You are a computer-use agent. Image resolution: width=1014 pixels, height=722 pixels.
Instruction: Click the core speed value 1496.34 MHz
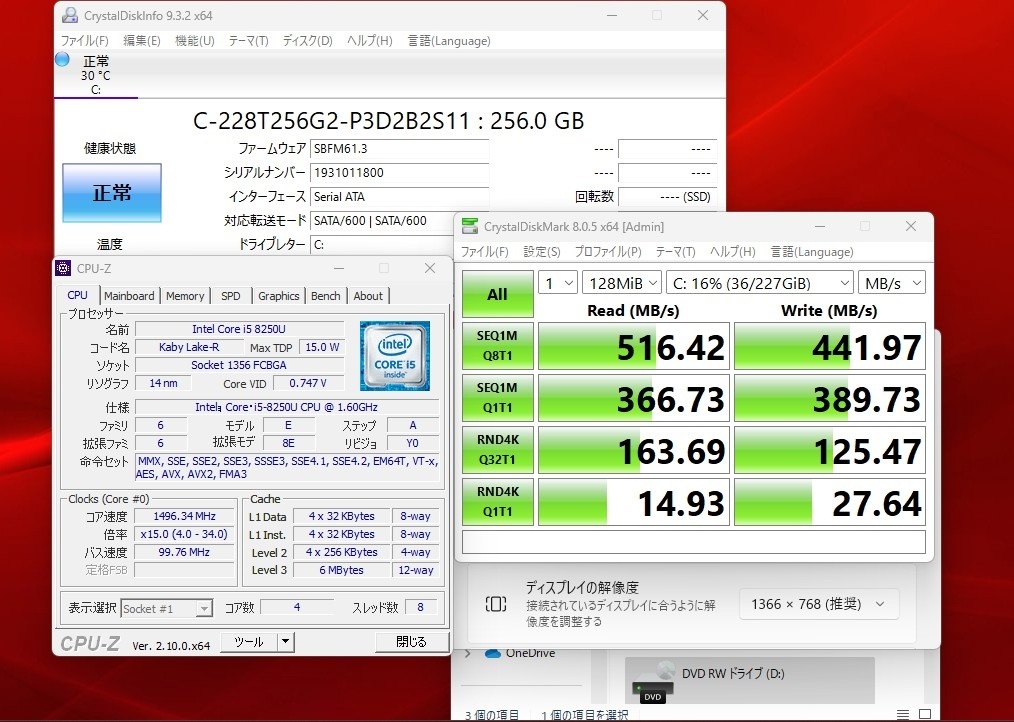point(184,516)
